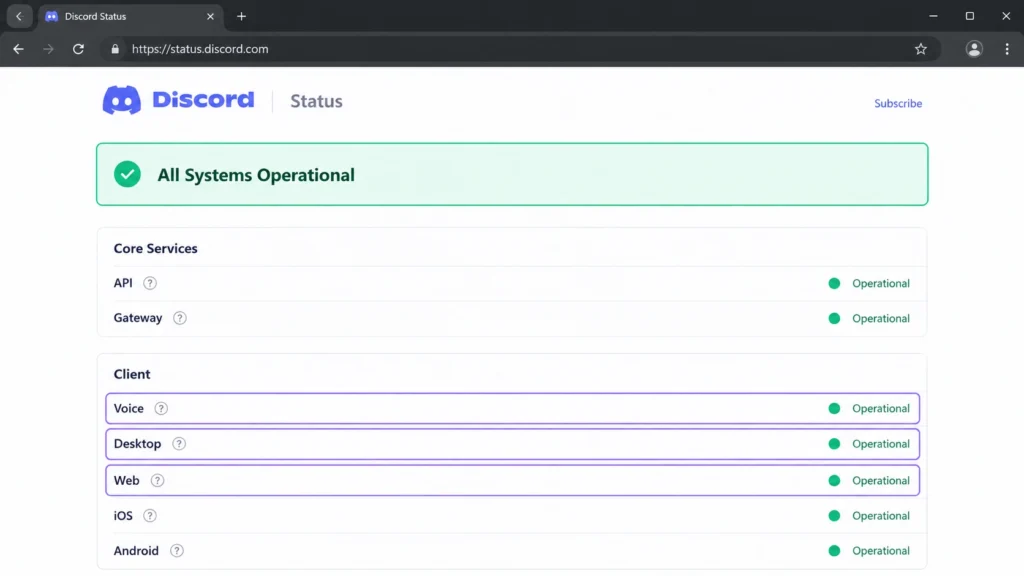Open a new browser tab
The width and height of the screenshot is (1024, 576).
(x=242, y=16)
